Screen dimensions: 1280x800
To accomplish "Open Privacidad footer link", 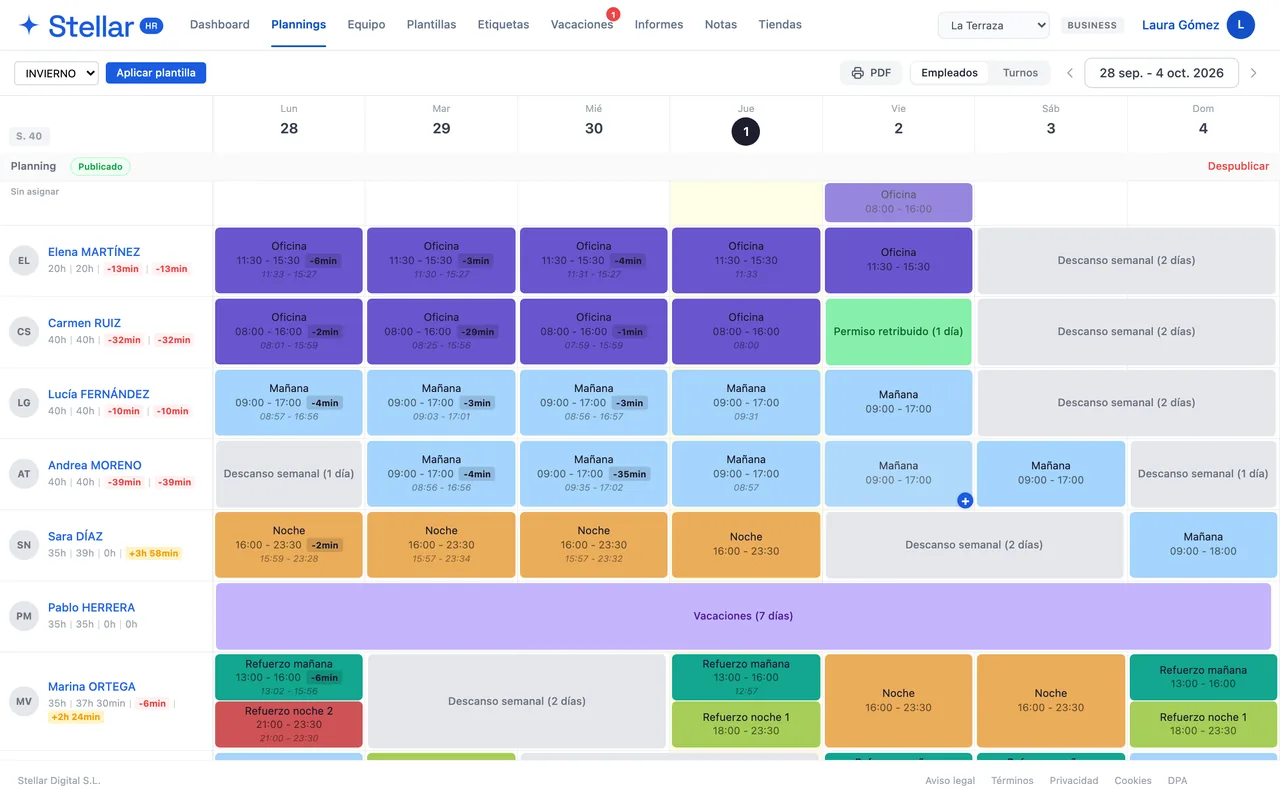I will pyautogui.click(x=1074, y=780).
